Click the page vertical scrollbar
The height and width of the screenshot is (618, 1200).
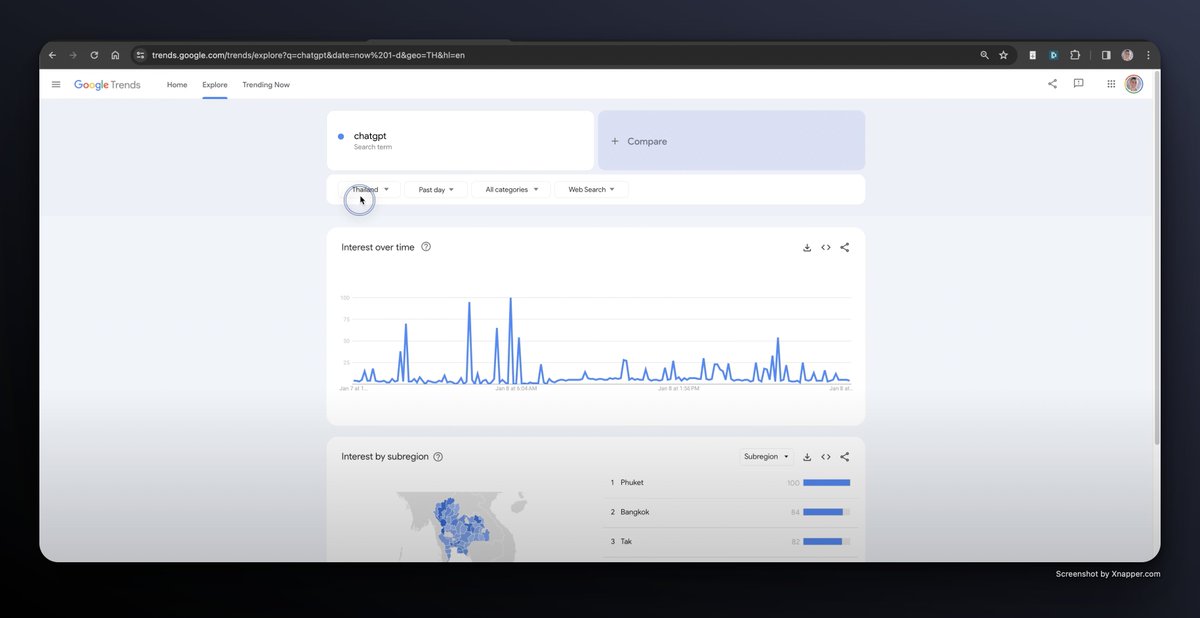click(x=1157, y=260)
